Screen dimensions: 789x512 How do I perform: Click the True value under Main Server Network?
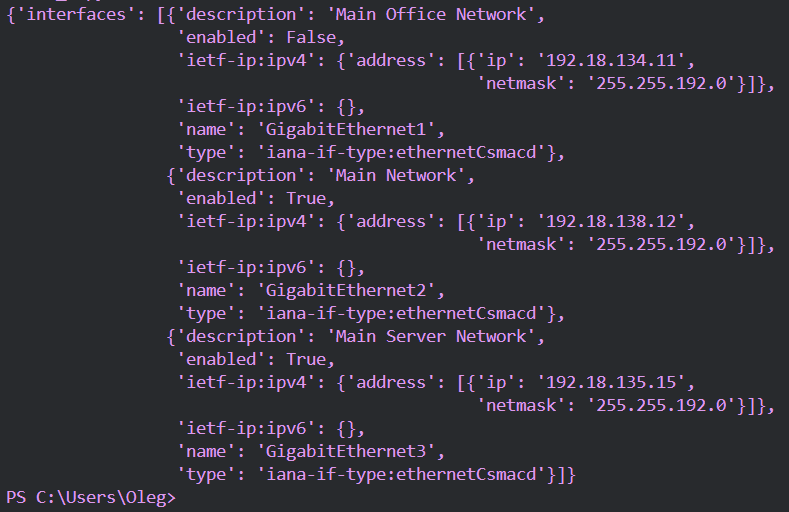click(x=306, y=360)
